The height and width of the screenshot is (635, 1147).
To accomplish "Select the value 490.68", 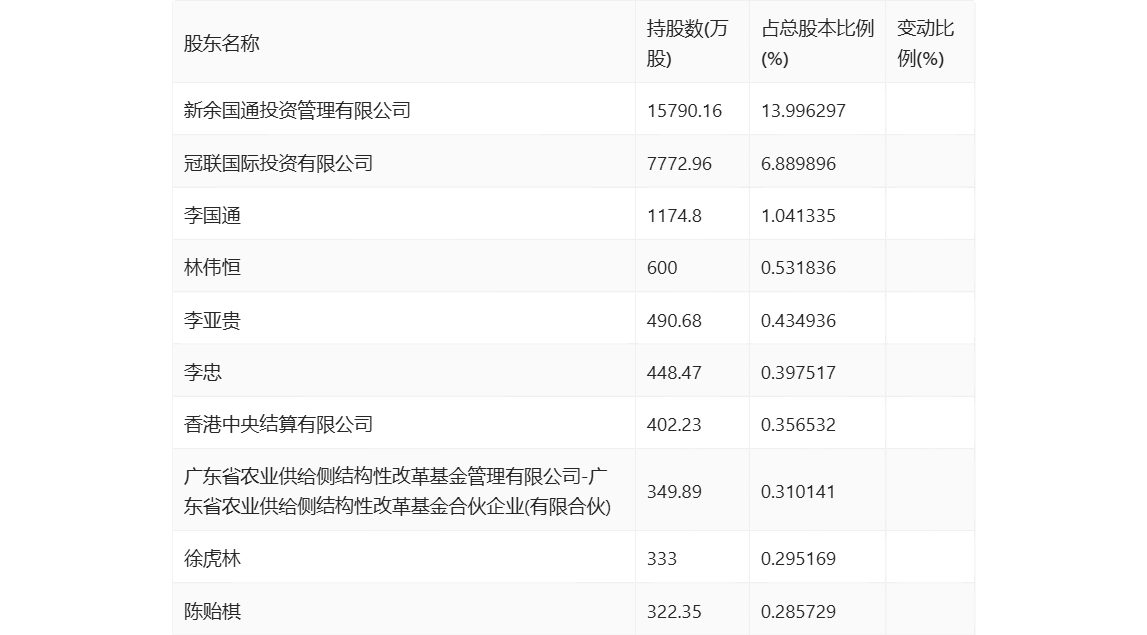I will (x=674, y=320).
